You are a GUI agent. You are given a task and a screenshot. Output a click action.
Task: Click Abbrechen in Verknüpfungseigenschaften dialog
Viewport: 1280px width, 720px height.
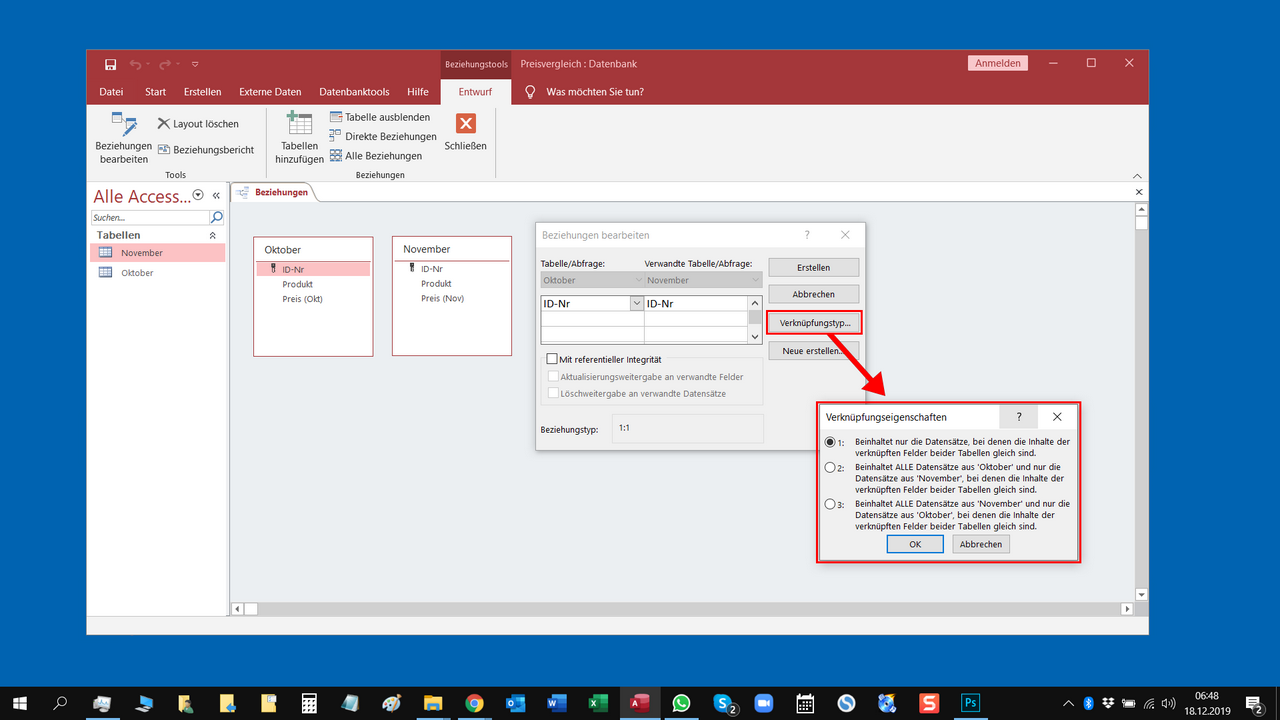[x=980, y=544]
